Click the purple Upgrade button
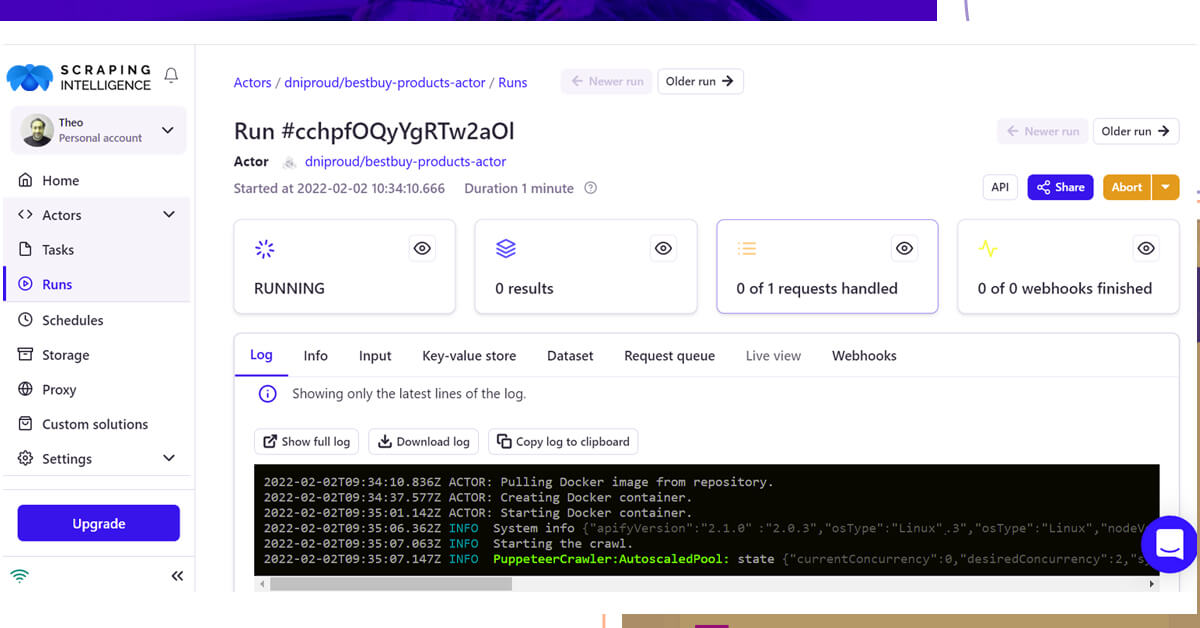Screen dimensions: 1200x628 coord(98,524)
